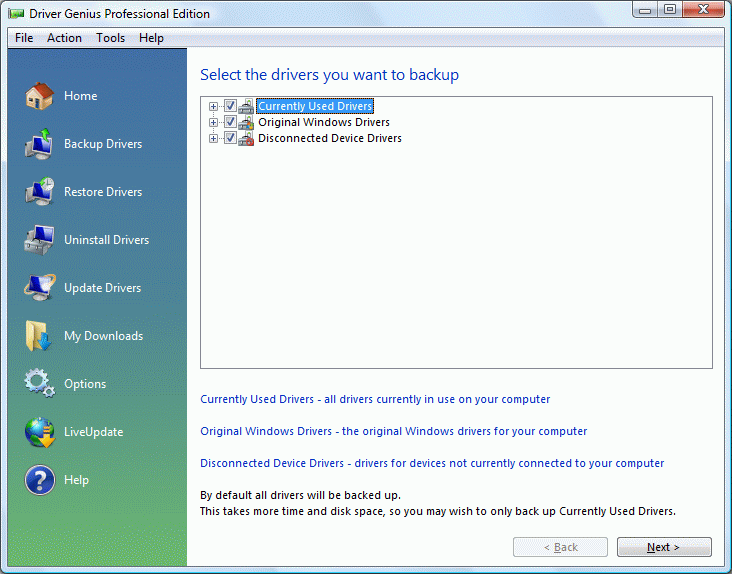This screenshot has width=732, height=574.
Task: Select the Restore Drivers sidebar icon
Action: (x=39, y=192)
